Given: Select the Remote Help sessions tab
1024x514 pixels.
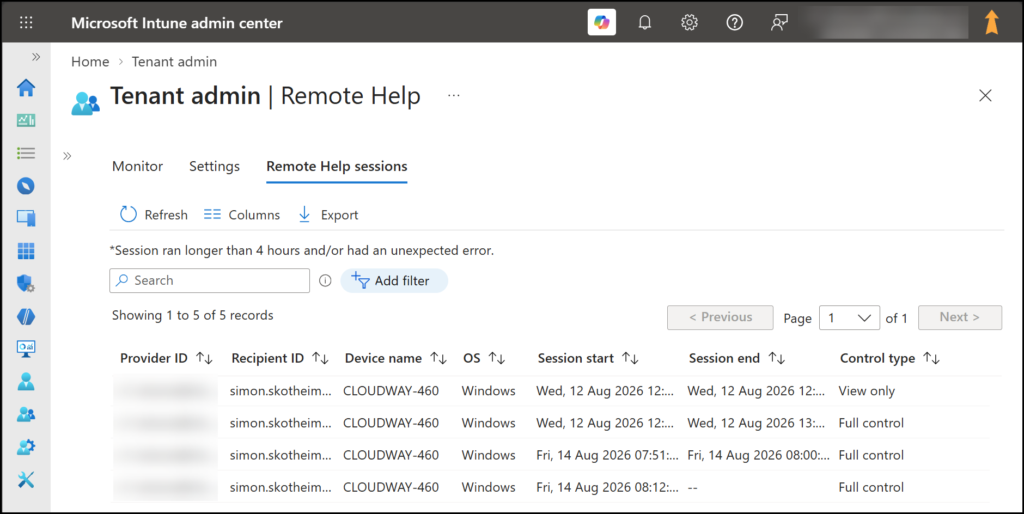Looking at the screenshot, I should (337, 167).
